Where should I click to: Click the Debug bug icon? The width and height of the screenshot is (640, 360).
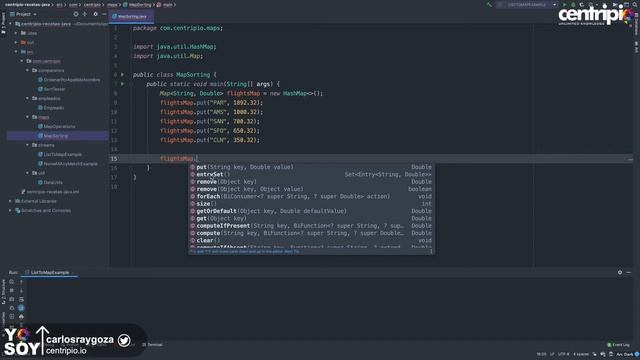(573, 4)
